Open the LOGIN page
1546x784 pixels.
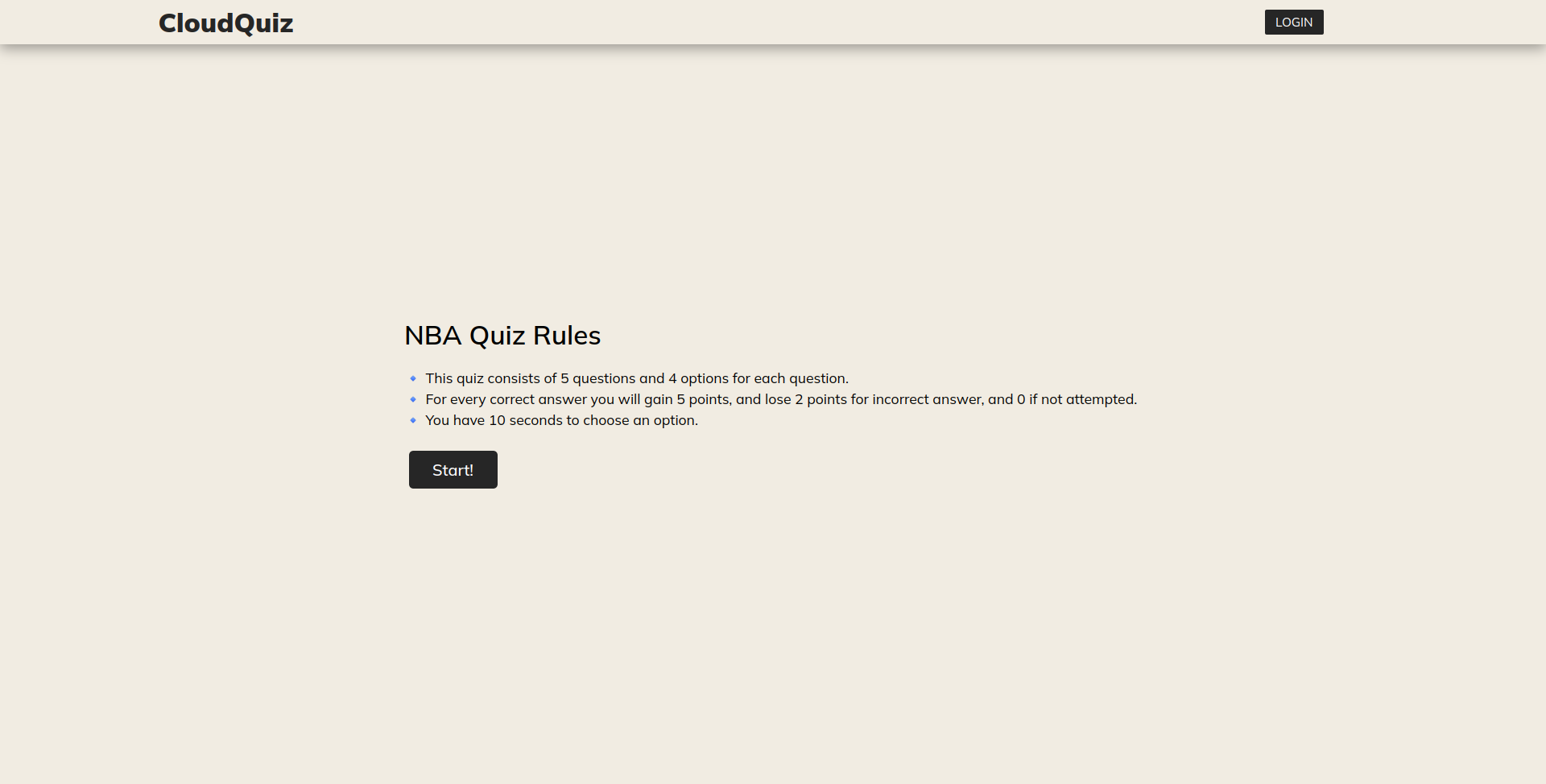[1293, 23]
